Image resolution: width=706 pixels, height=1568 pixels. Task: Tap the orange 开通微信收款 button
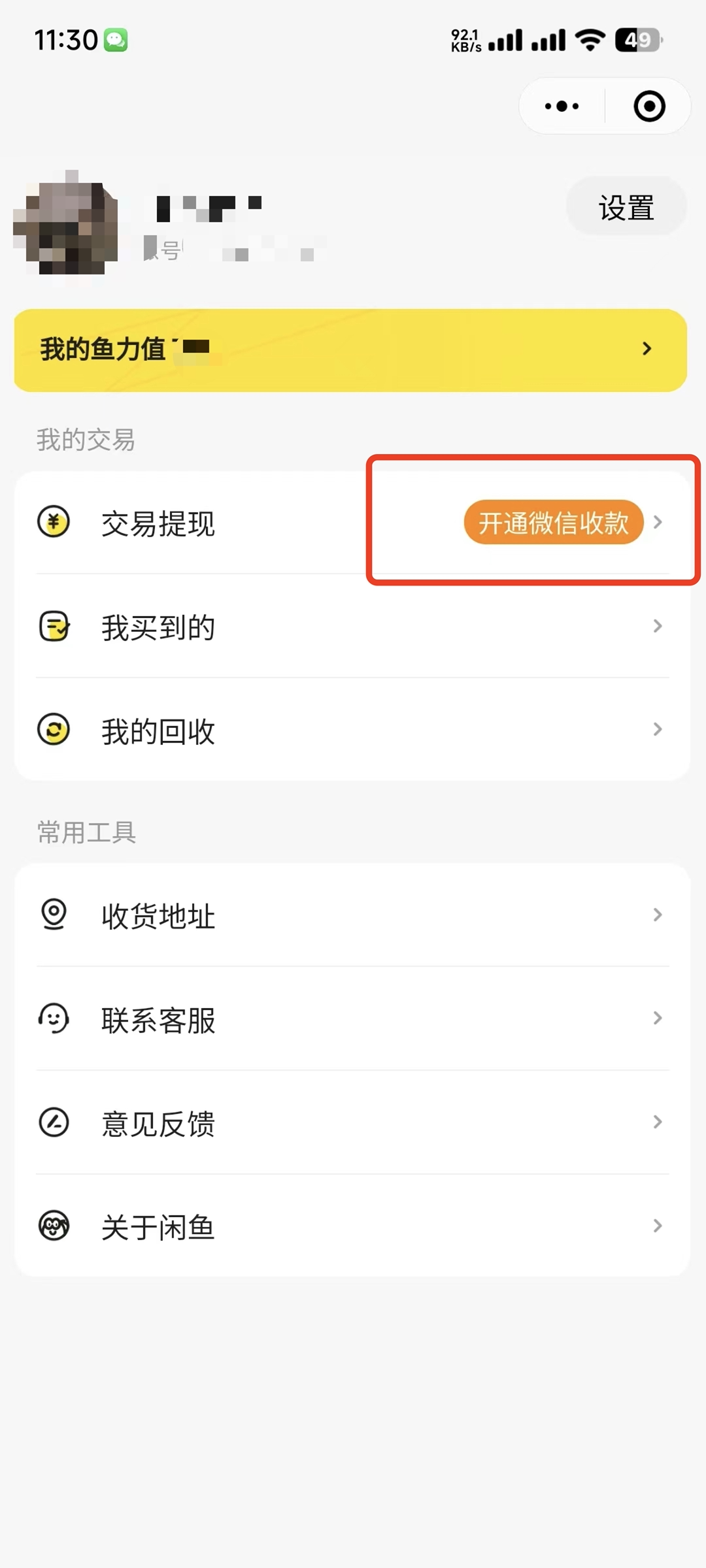click(553, 523)
